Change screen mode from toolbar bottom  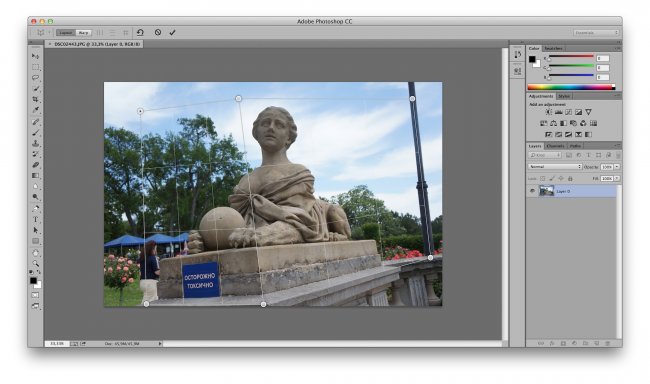click(36, 306)
